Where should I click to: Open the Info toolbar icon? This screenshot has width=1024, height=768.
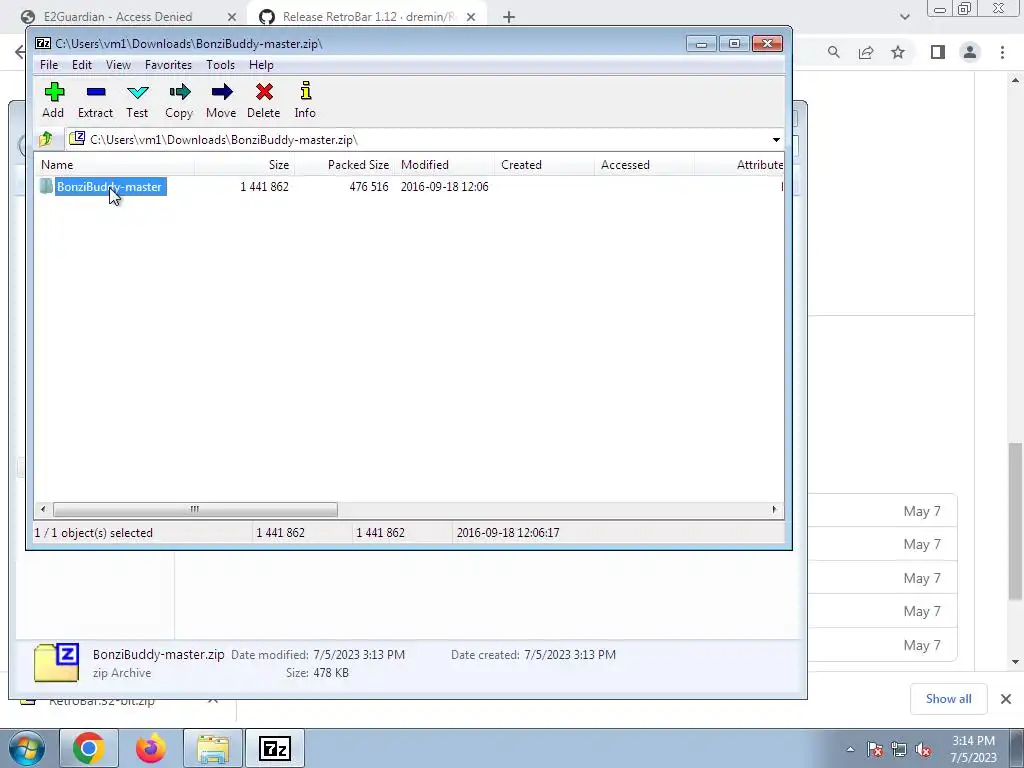pyautogui.click(x=305, y=100)
